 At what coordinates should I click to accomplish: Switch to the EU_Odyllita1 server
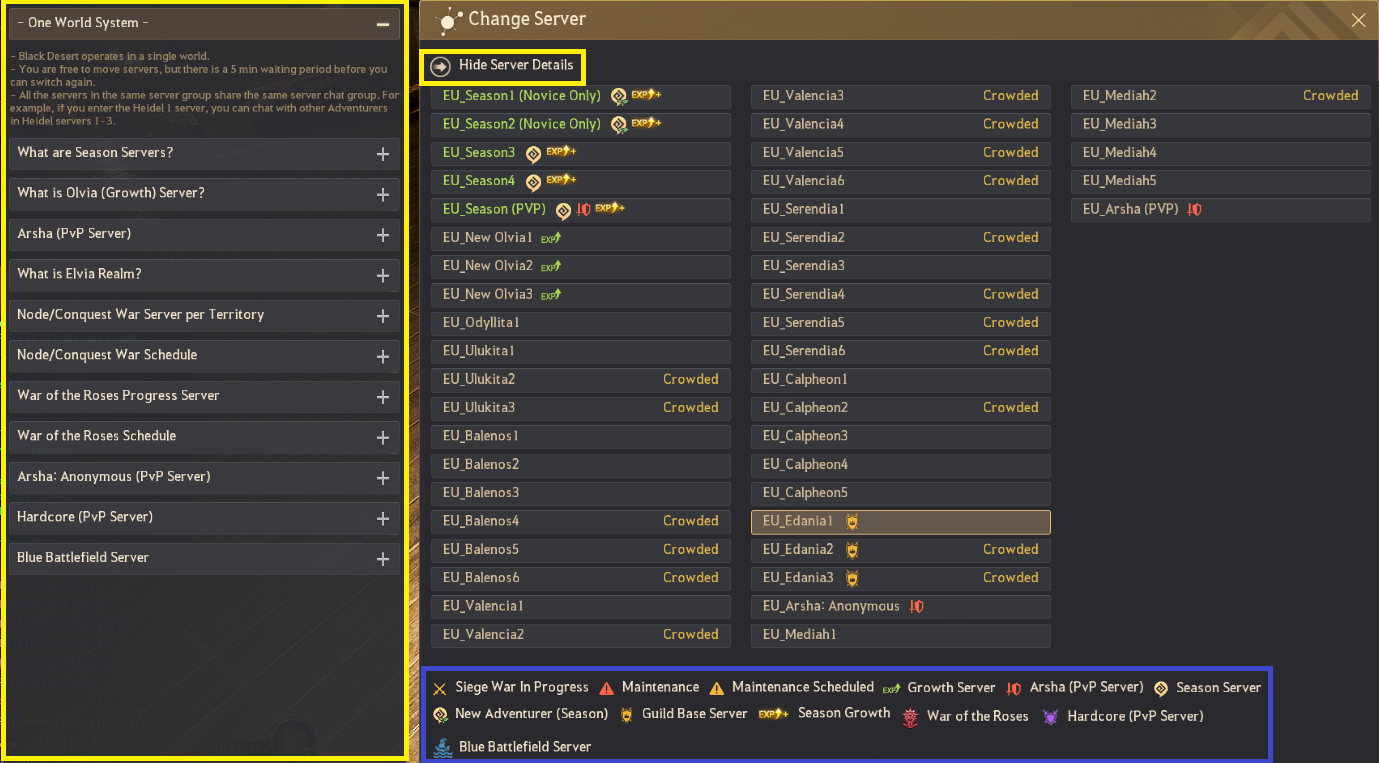pyautogui.click(x=581, y=323)
